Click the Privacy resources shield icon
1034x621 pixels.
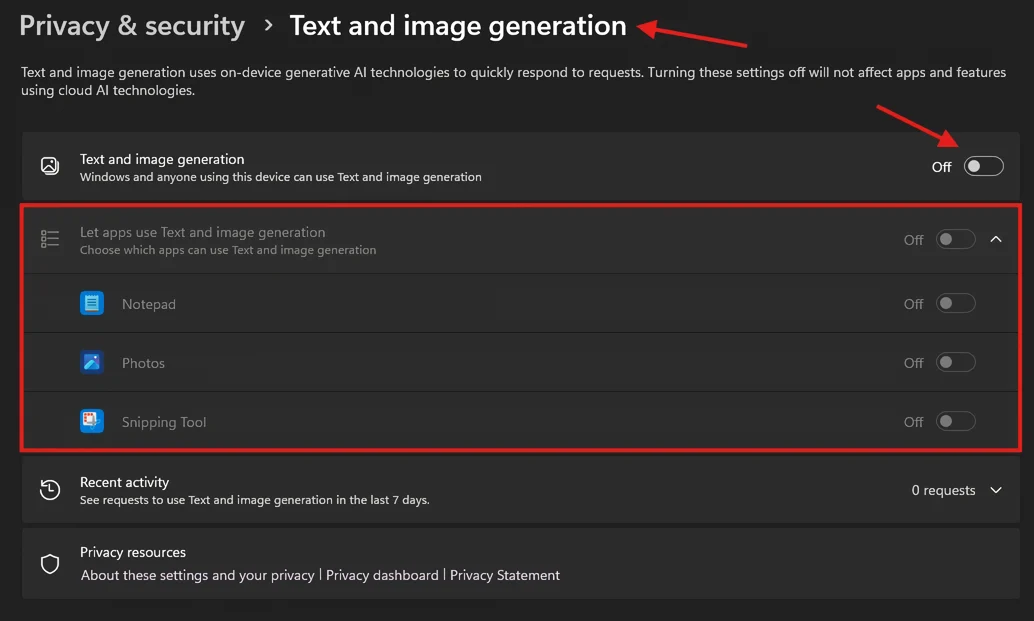tap(50, 564)
